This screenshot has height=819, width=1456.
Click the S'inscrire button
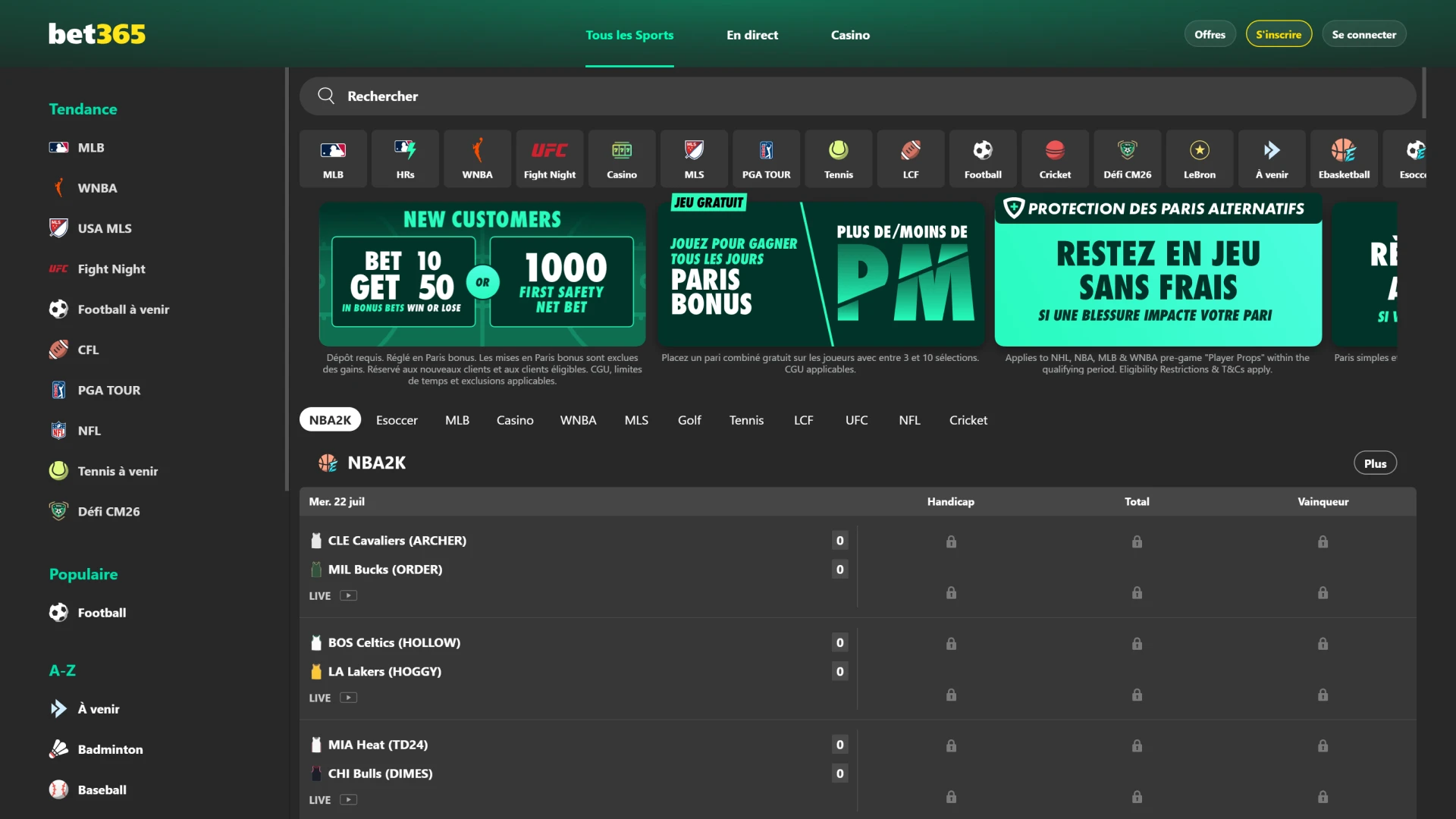coord(1279,34)
